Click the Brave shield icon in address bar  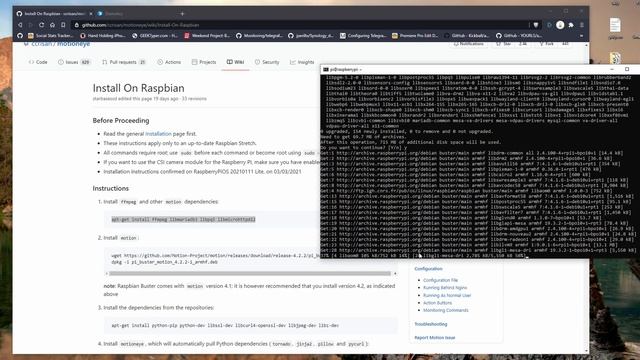pyautogui.click(x=536, y=25)
